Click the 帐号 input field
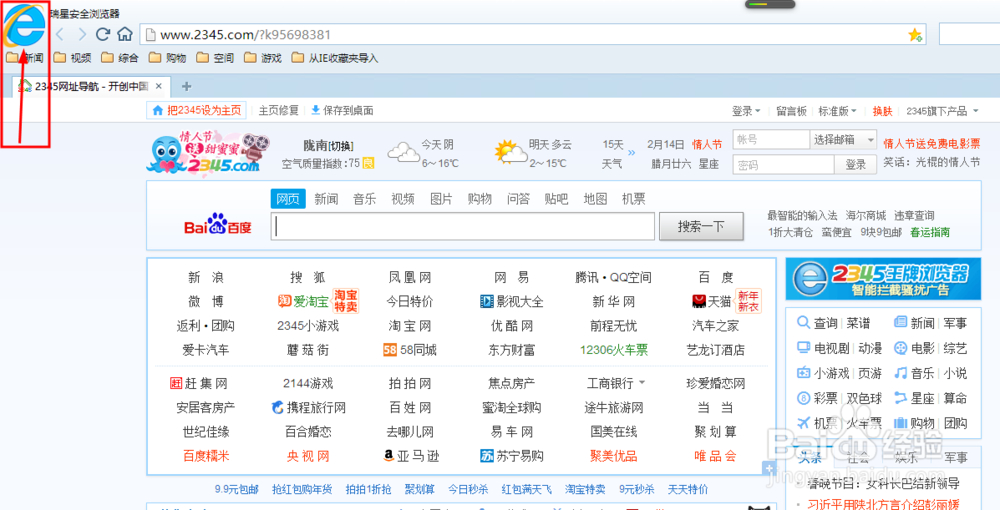Screen dimensions: 1000x510 pos(771,140)
